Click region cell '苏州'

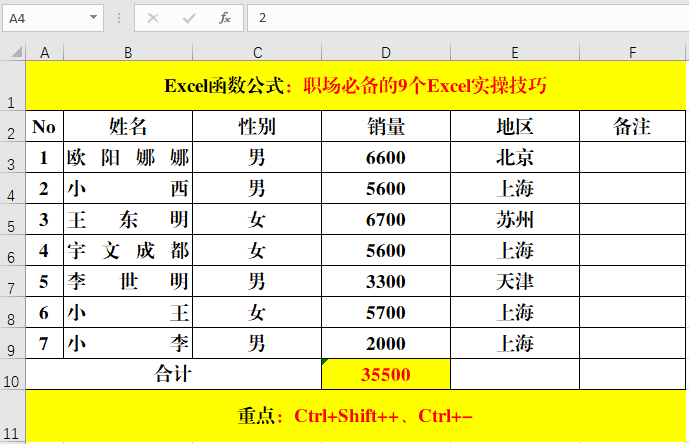pos(515,219)
